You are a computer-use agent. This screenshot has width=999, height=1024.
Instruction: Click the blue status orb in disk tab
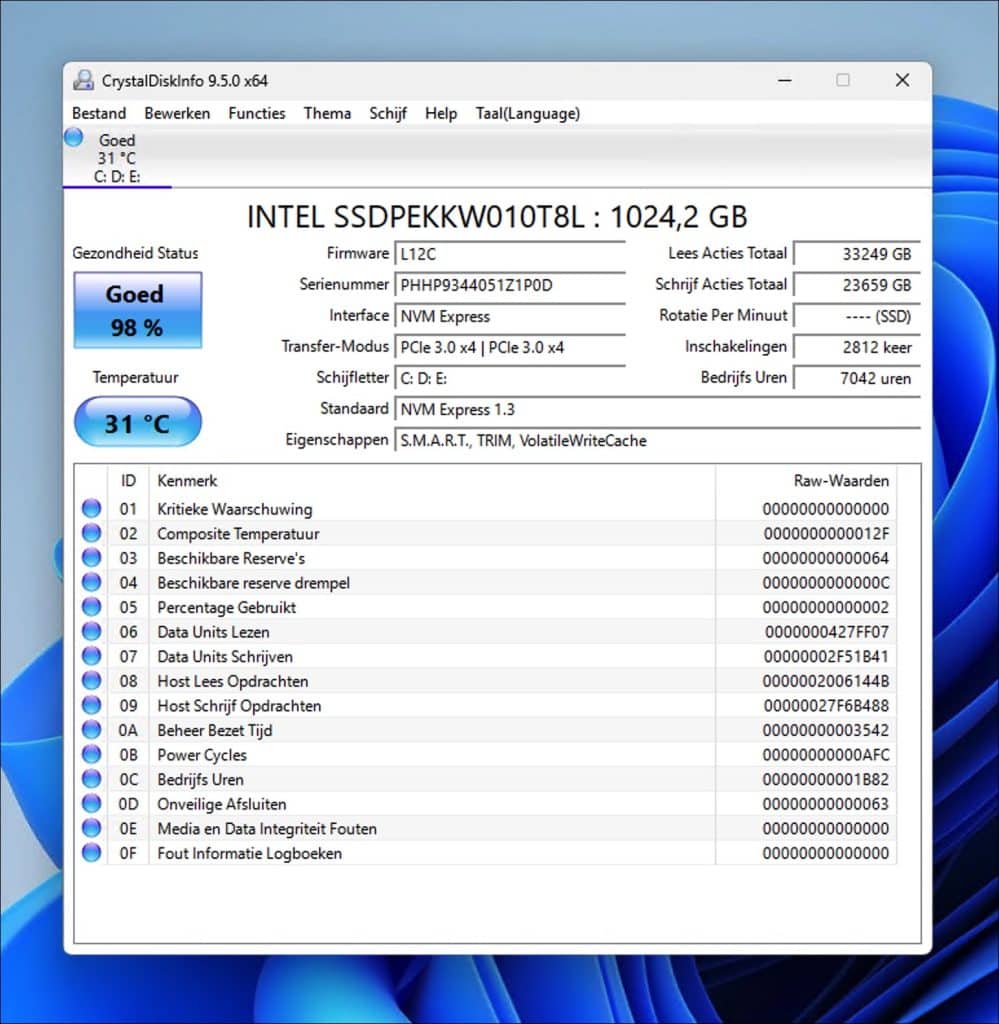74,138
